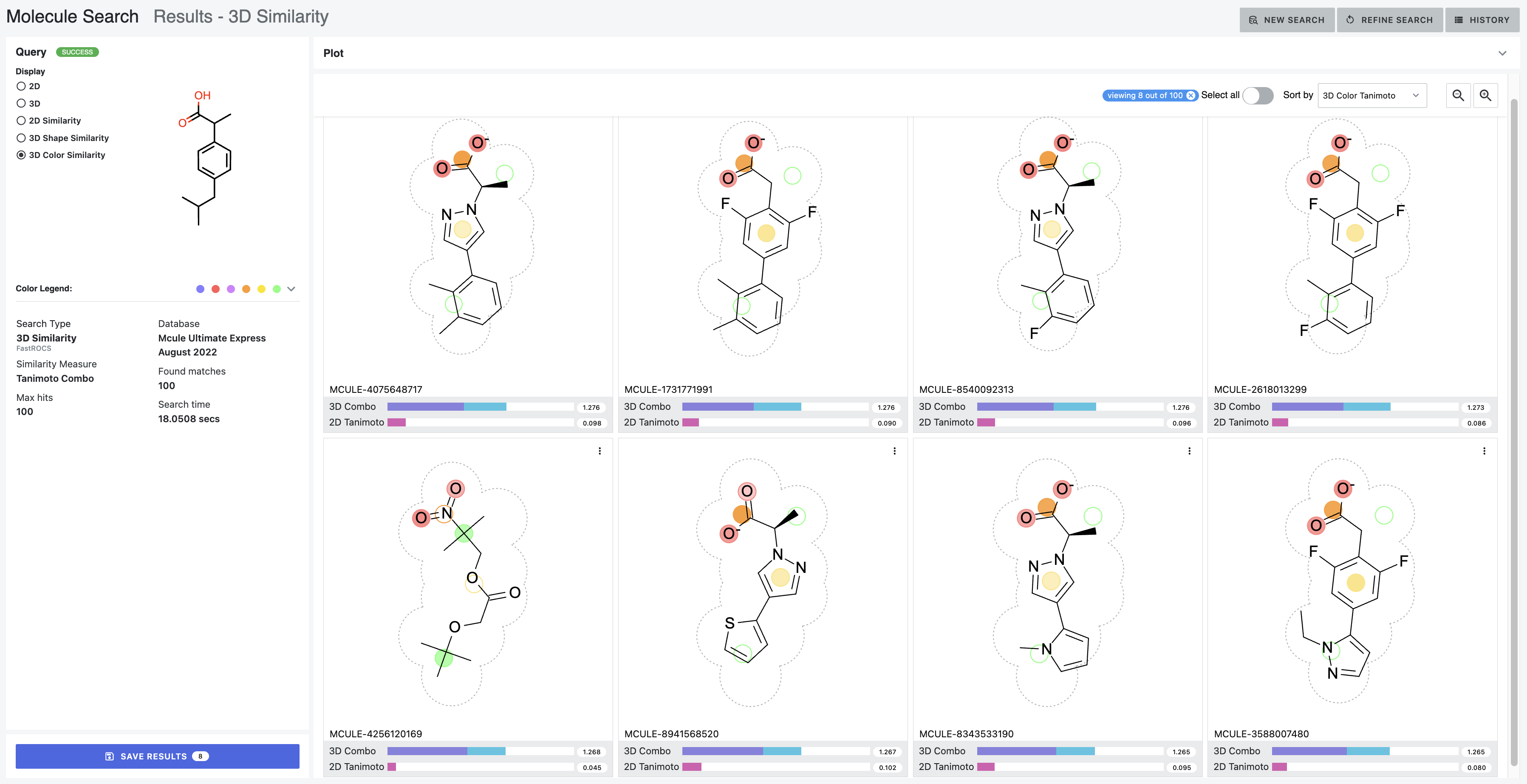Collapse the Plot section

1503,53
